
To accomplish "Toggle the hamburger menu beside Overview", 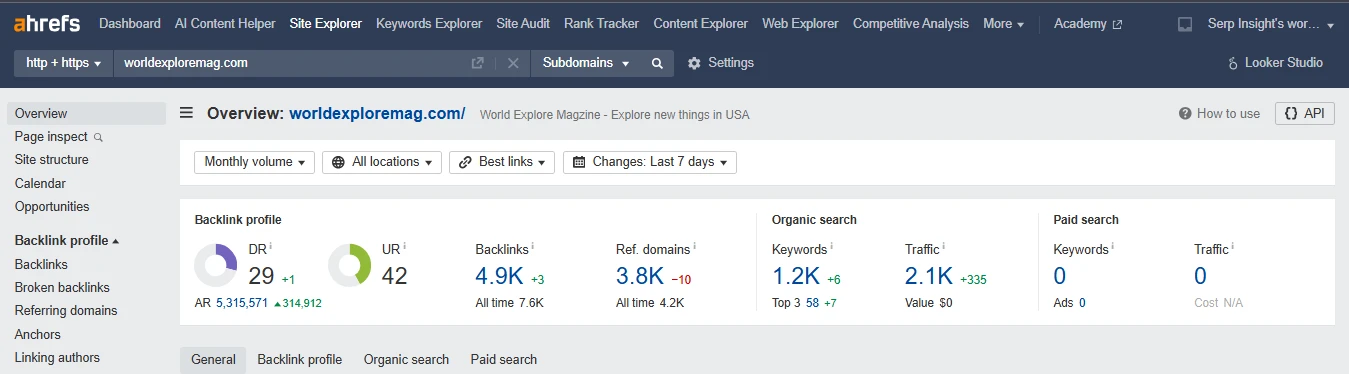I will coord(186,113).
